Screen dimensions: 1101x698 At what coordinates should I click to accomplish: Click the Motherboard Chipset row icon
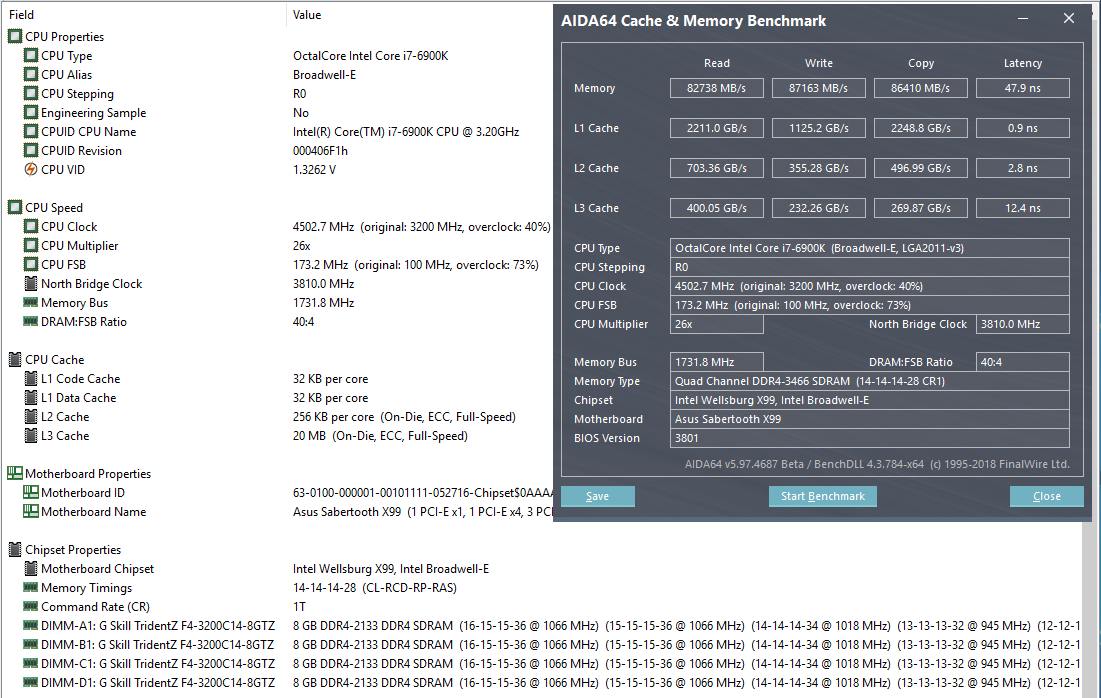[31, 568]
